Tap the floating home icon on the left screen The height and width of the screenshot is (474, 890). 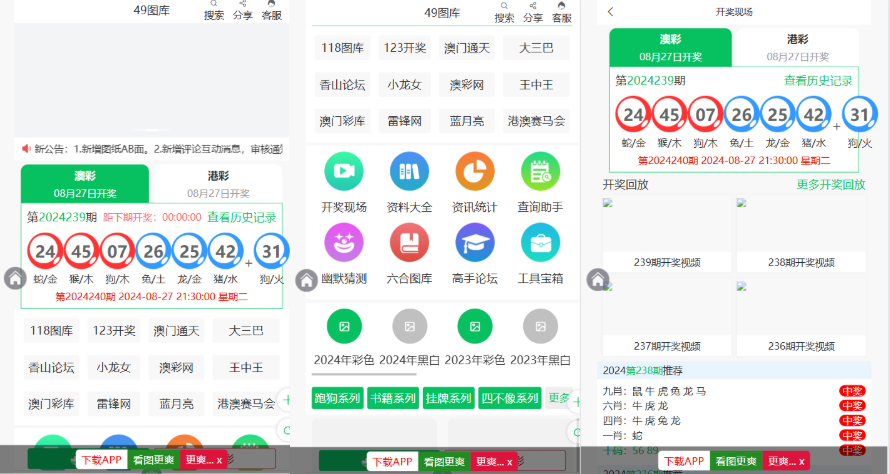point(15,279)
